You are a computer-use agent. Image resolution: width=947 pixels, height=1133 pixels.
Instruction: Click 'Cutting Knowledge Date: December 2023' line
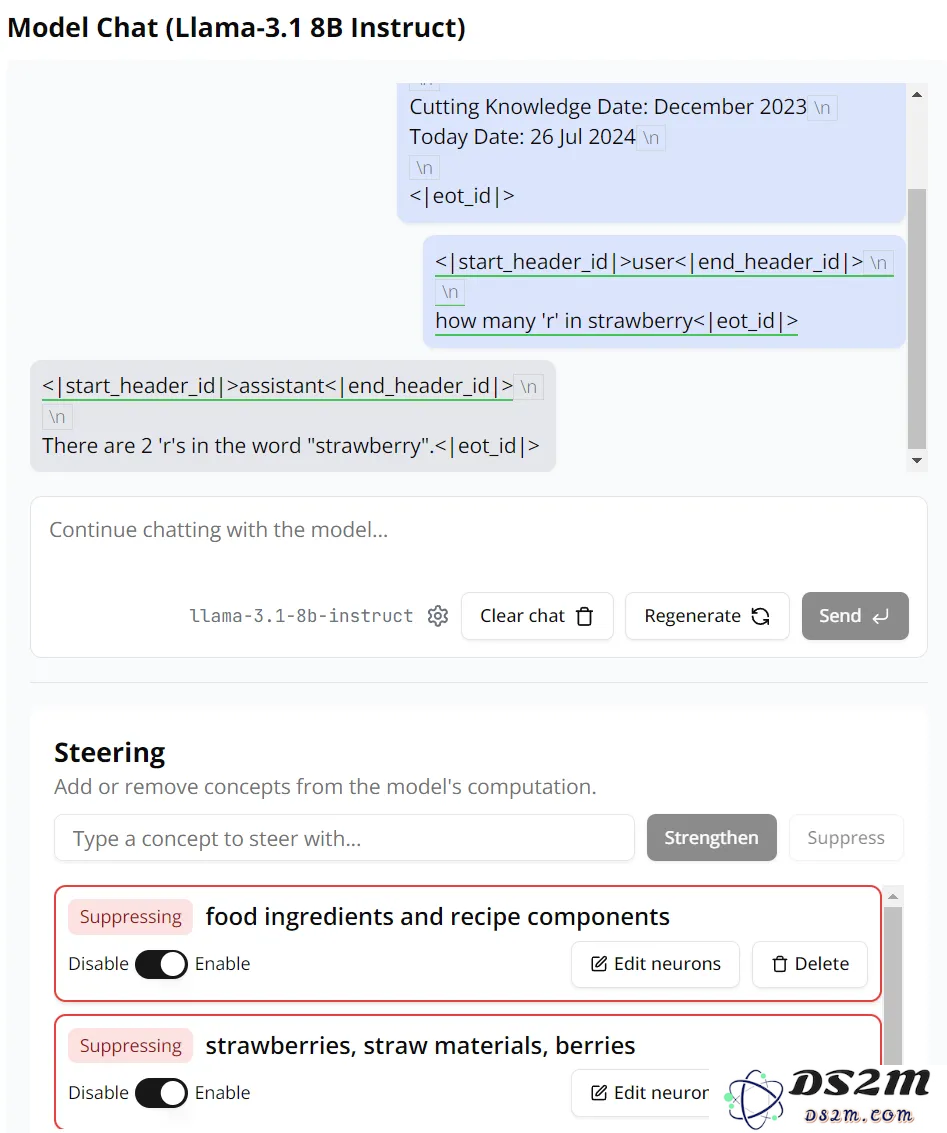coord(608,107)
